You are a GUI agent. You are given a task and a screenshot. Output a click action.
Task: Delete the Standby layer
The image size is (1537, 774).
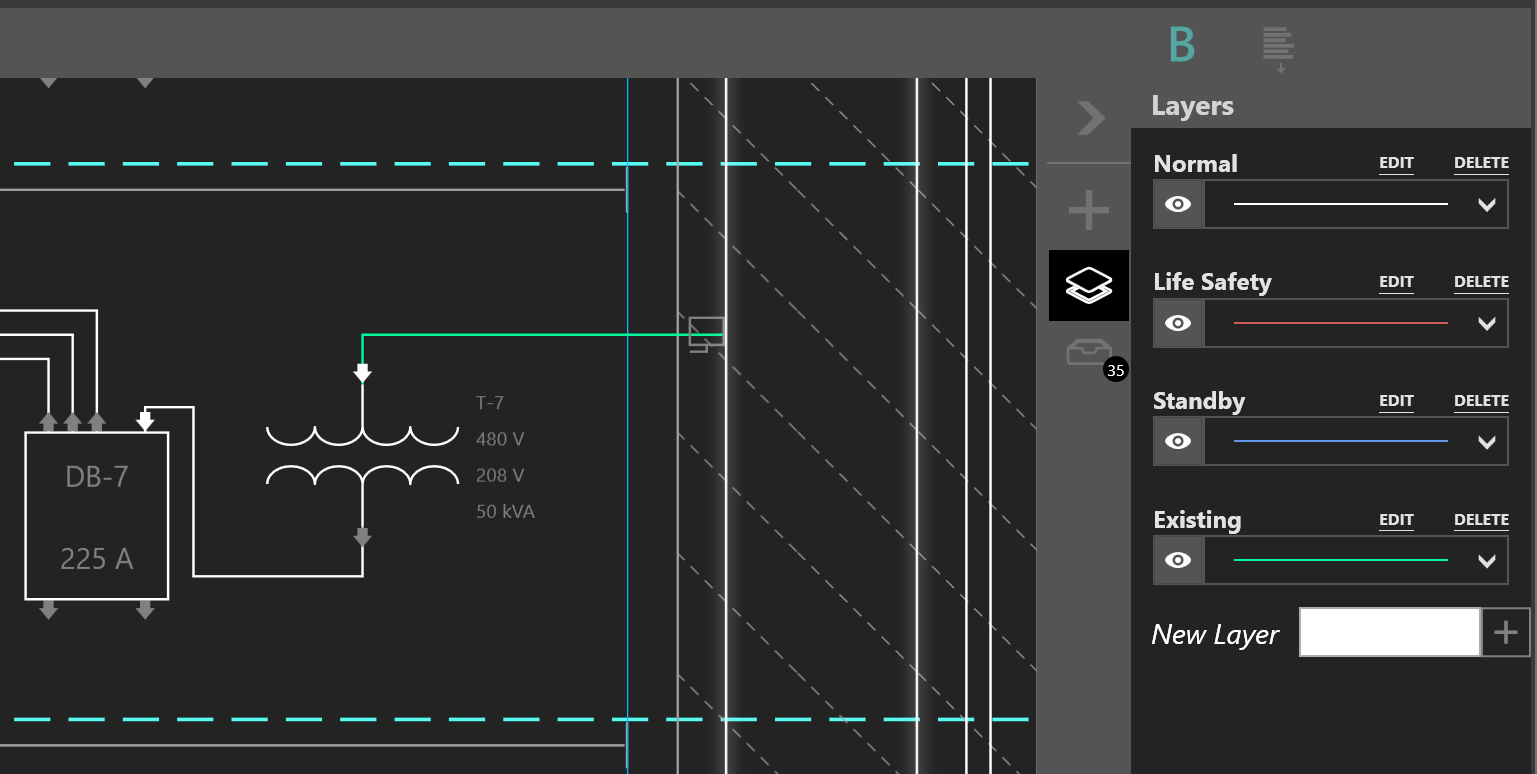click(1481, 401)
